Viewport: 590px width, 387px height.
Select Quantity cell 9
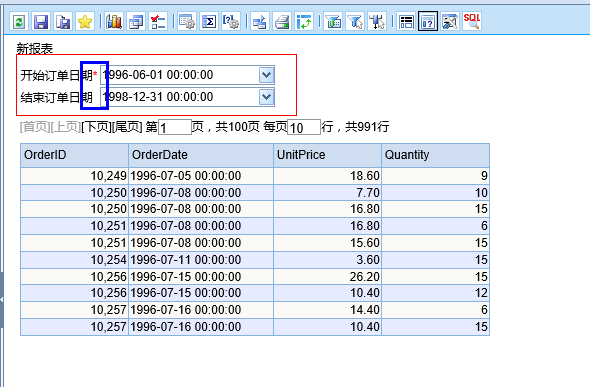[x=435, y=176]
